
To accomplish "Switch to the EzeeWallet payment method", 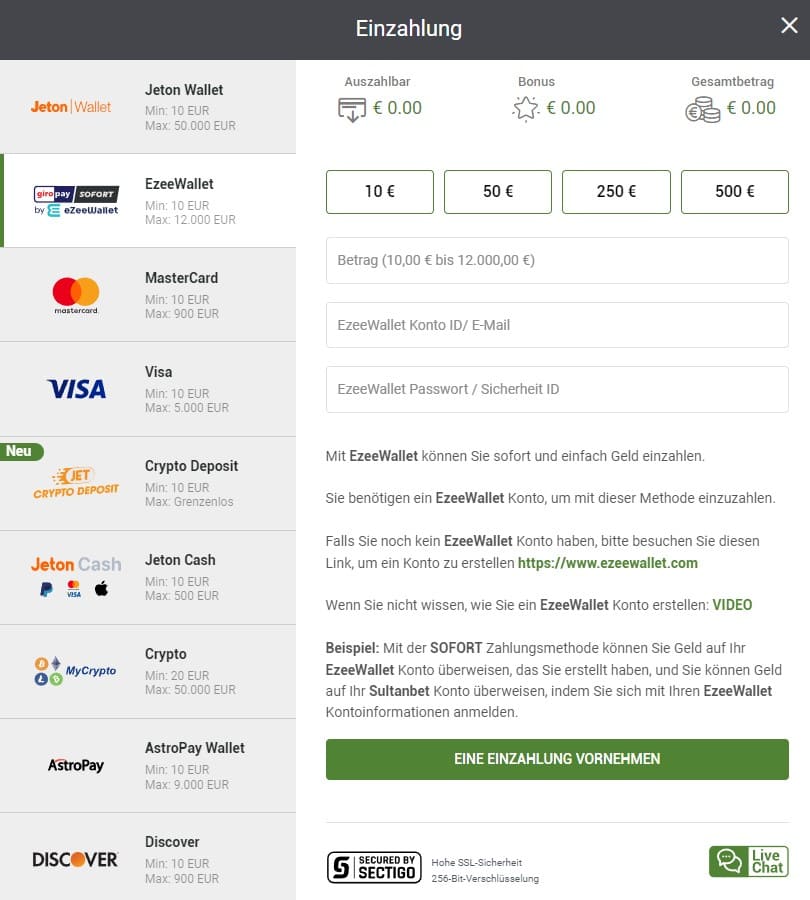I will pyautogui.click(x=150, y=201).
